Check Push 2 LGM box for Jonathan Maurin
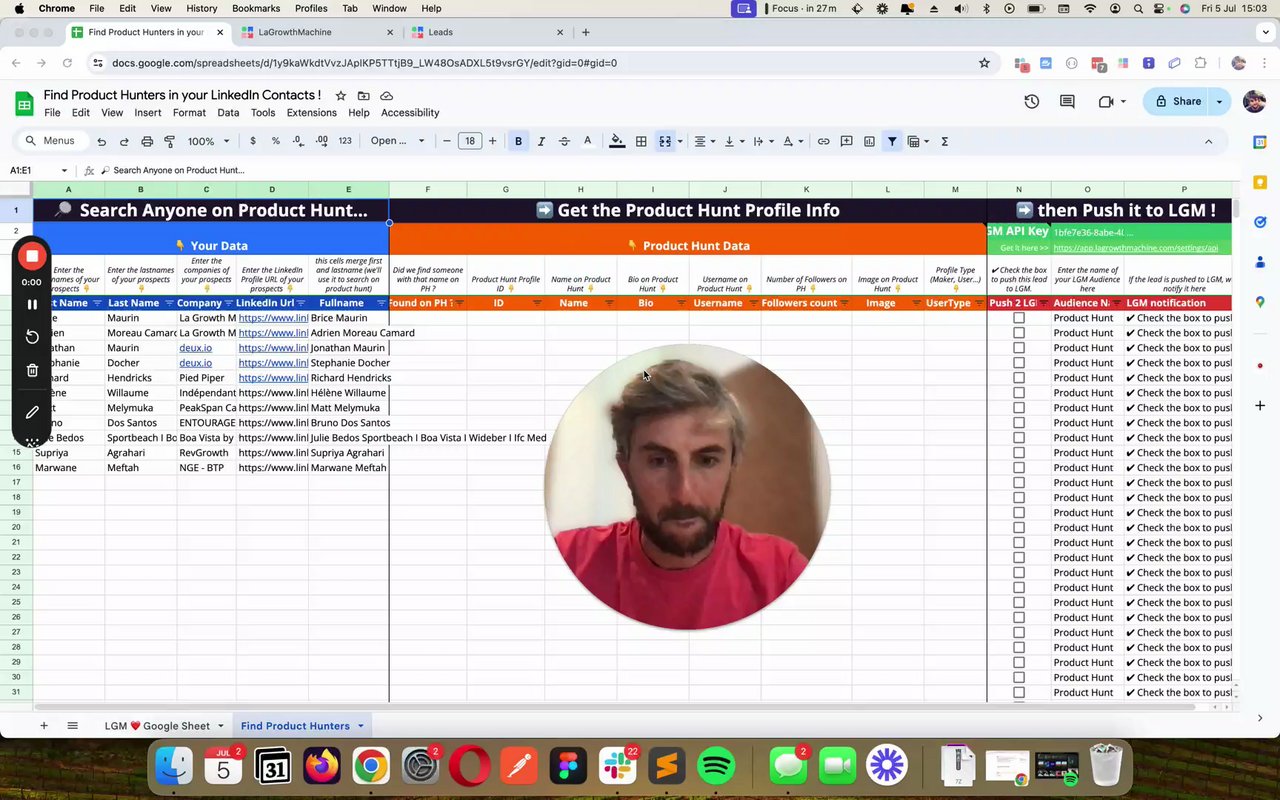This screenshot has height=800, width=1280. point(1019,348)
